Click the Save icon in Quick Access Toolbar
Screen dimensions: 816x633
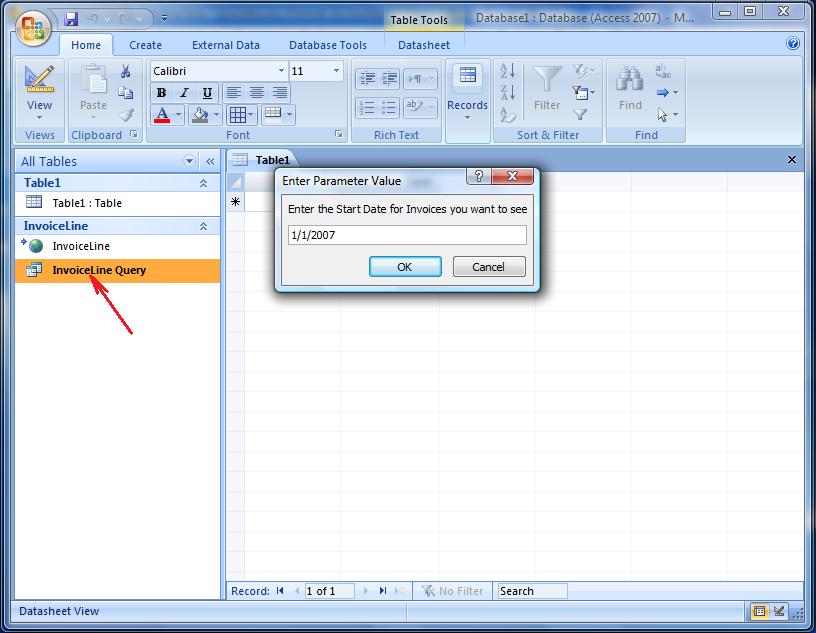[71, 19]
